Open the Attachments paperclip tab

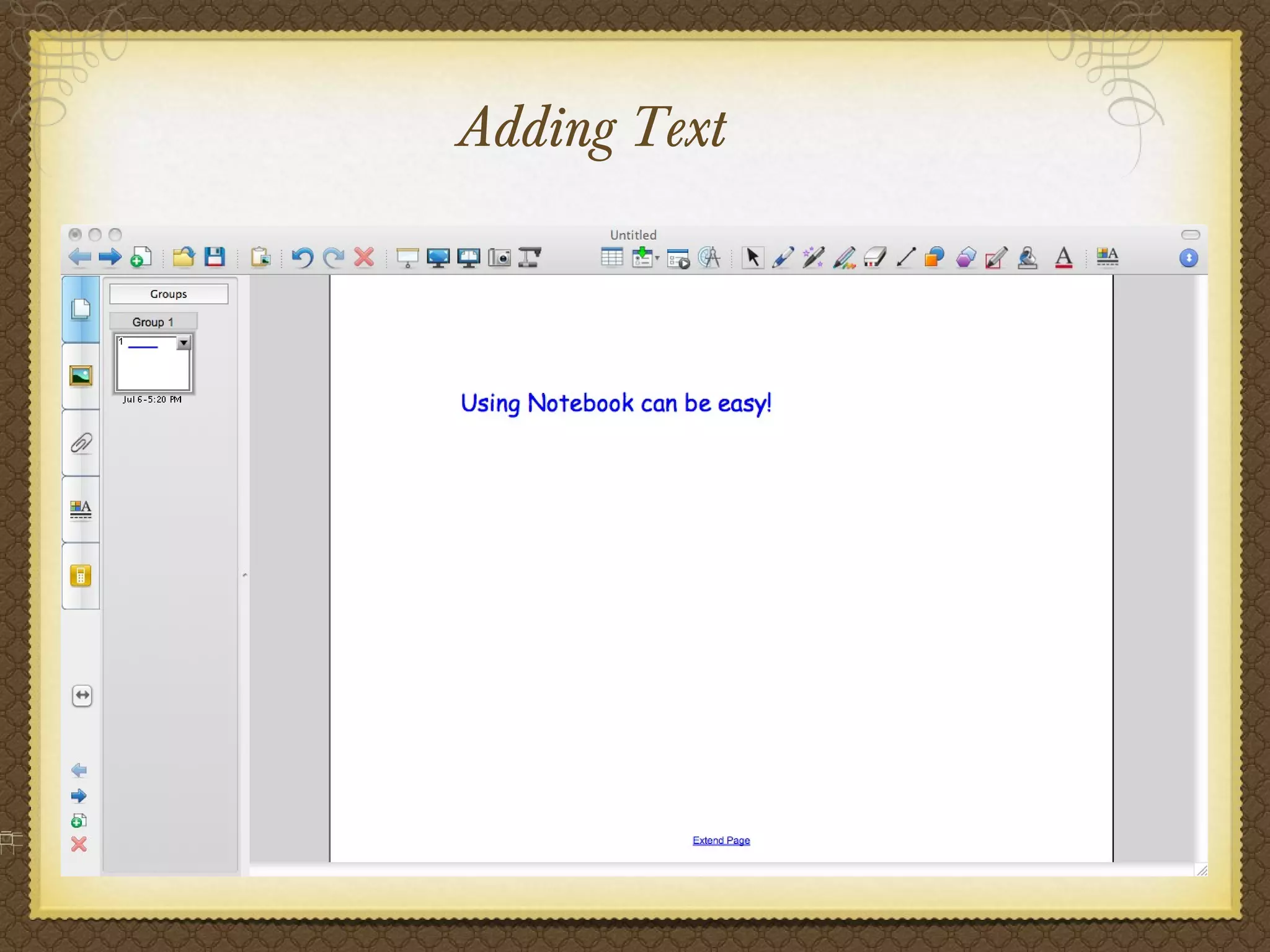tap(81, 443)
